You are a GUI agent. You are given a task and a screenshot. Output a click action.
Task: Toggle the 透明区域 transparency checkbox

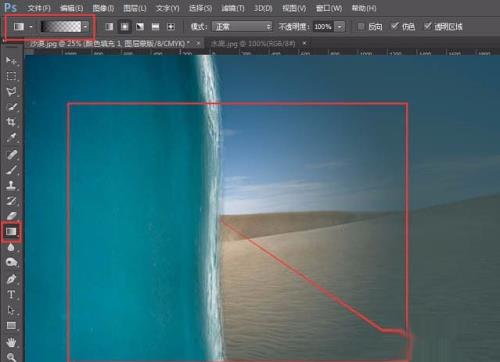coord(427,26)
